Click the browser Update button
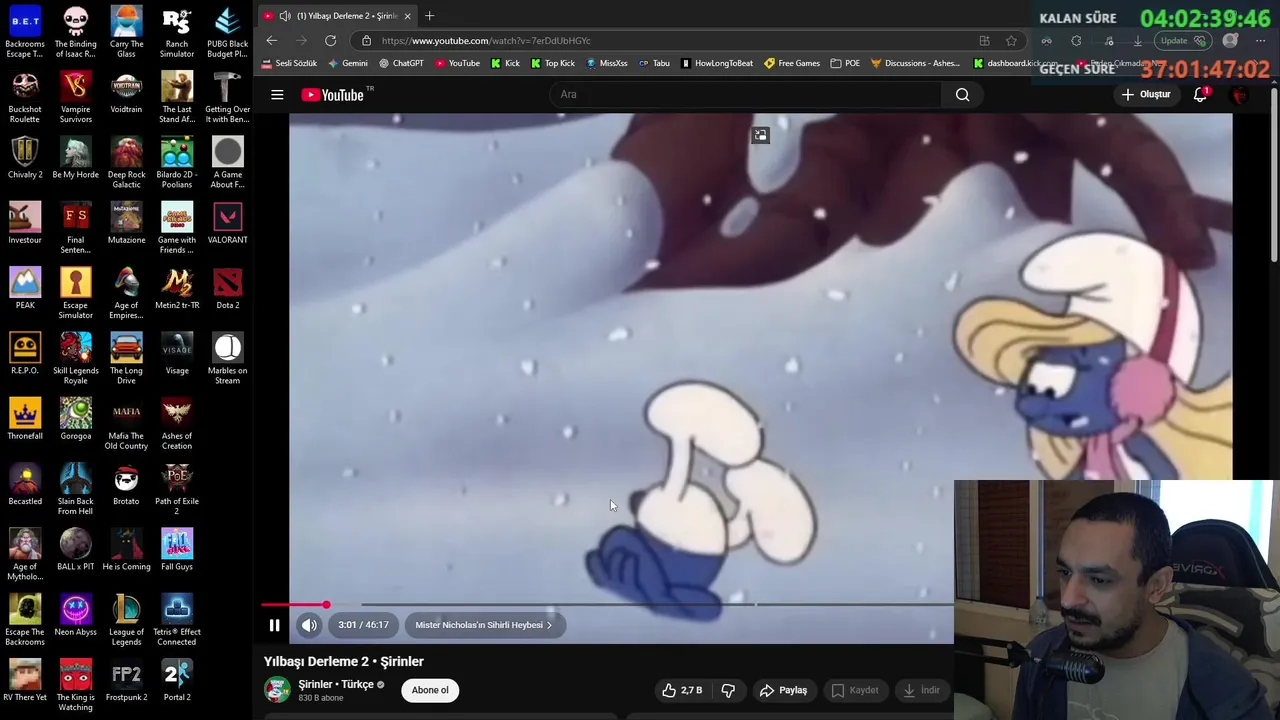Viewport: 1280px width, 720px height. (1182, 41)
